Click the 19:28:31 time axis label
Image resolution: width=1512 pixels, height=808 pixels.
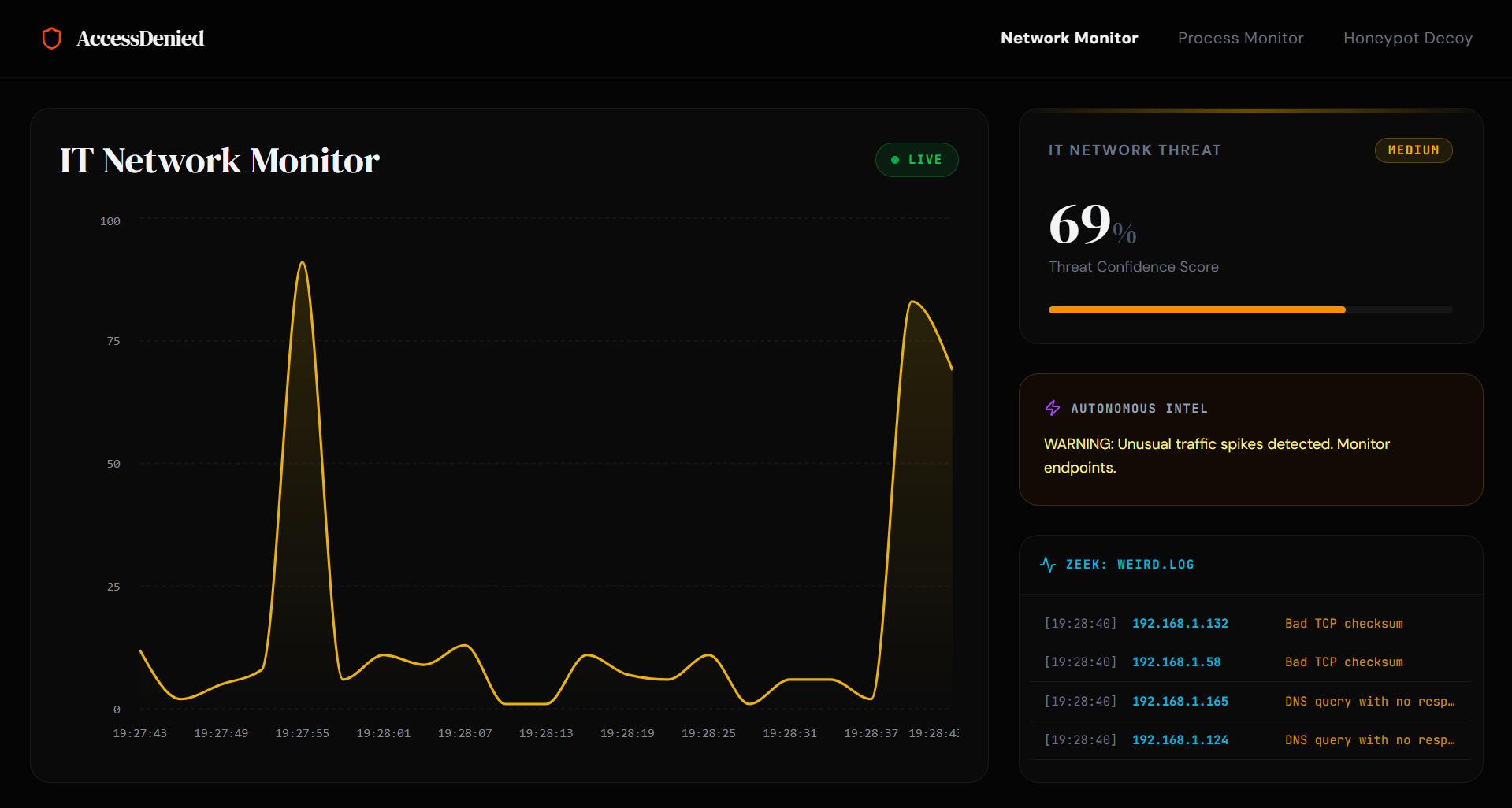(789, 733)
